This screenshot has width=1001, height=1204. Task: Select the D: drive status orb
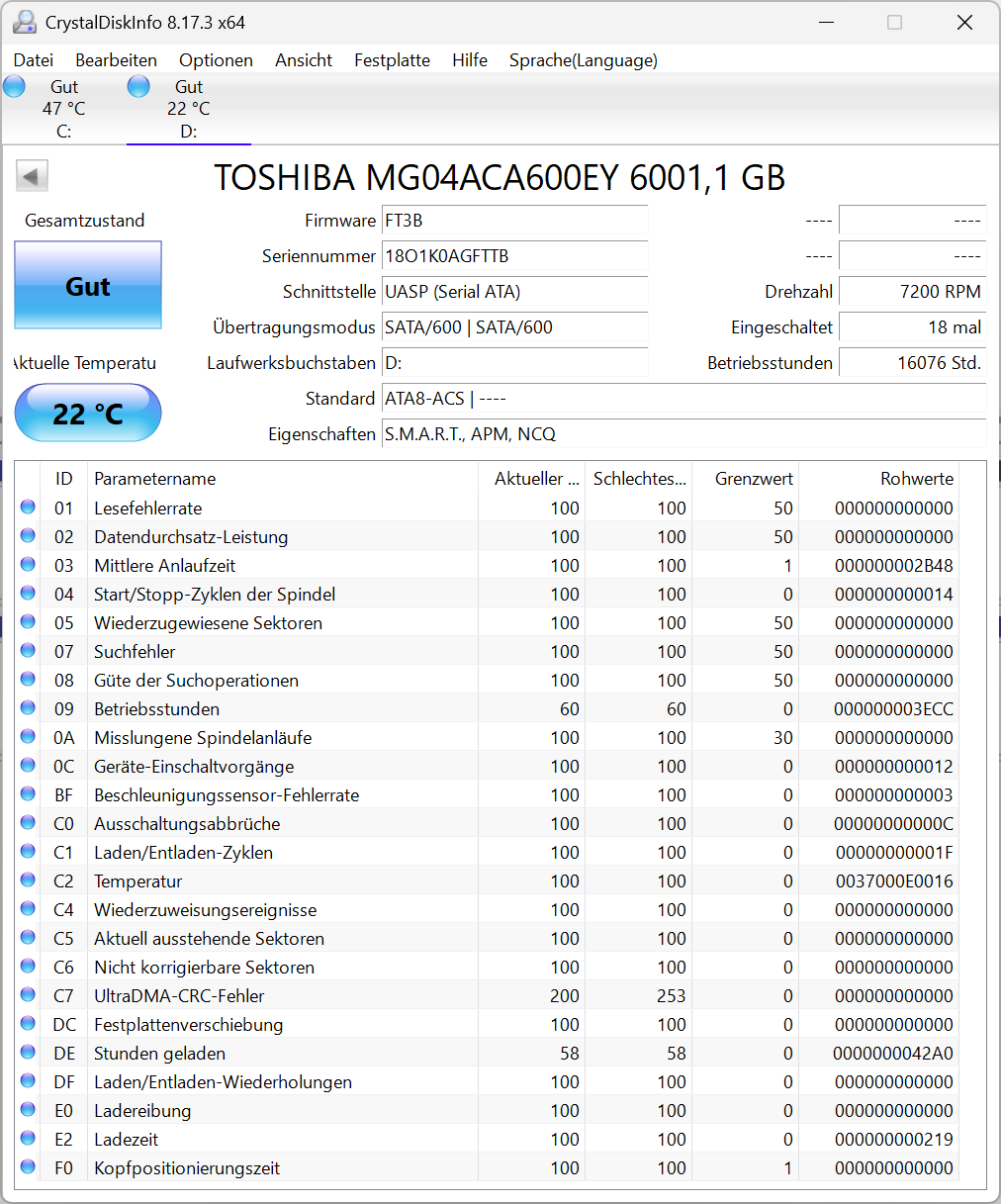[139, 87]
